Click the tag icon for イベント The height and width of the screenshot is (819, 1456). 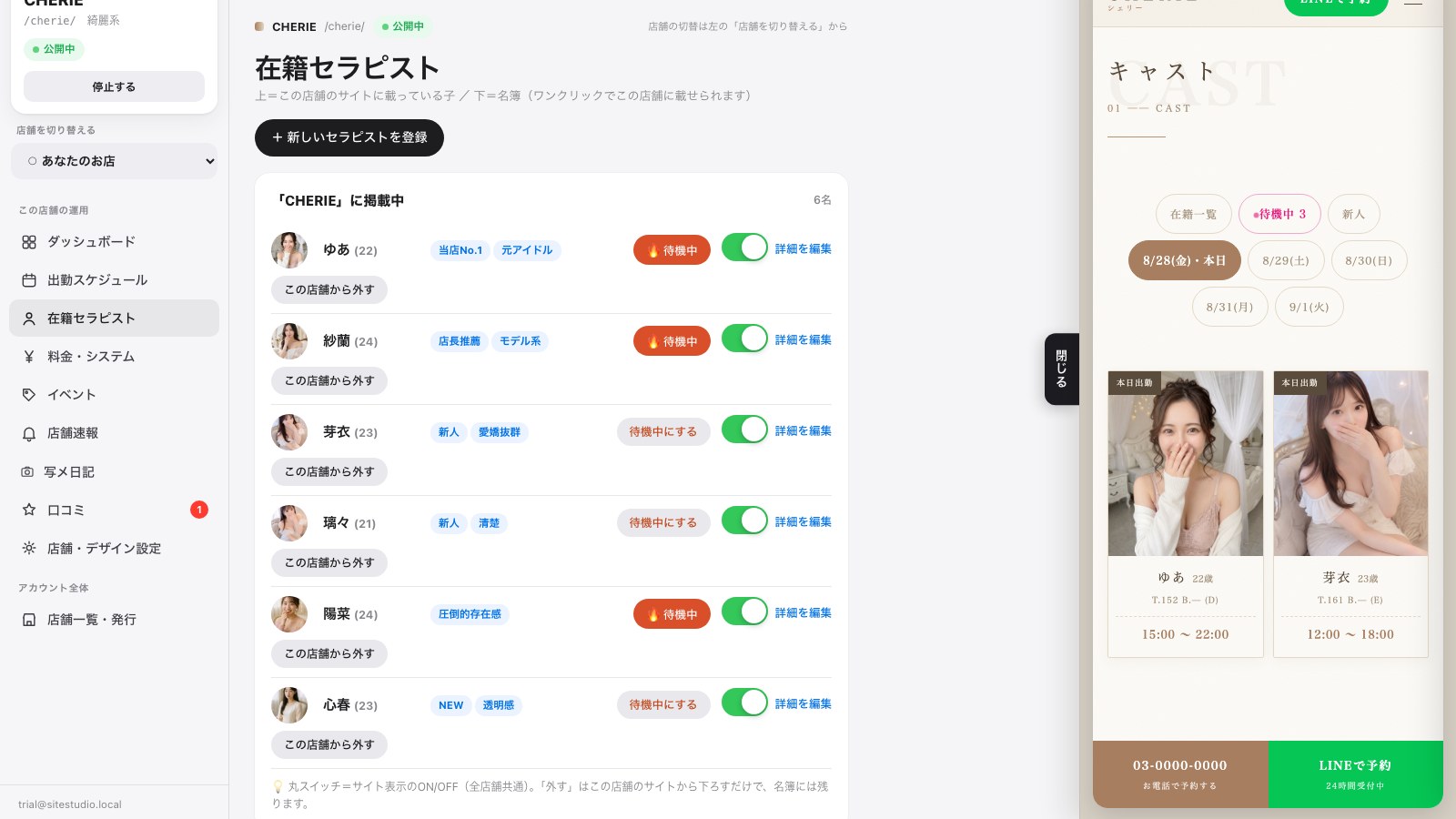29,395
